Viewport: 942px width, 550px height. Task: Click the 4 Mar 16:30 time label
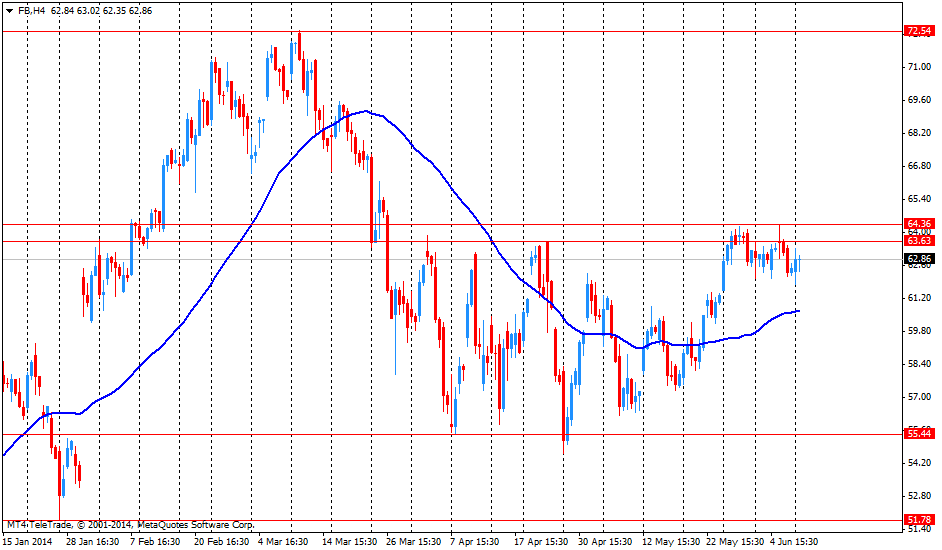pyautogui.click(x=283, y=542)
